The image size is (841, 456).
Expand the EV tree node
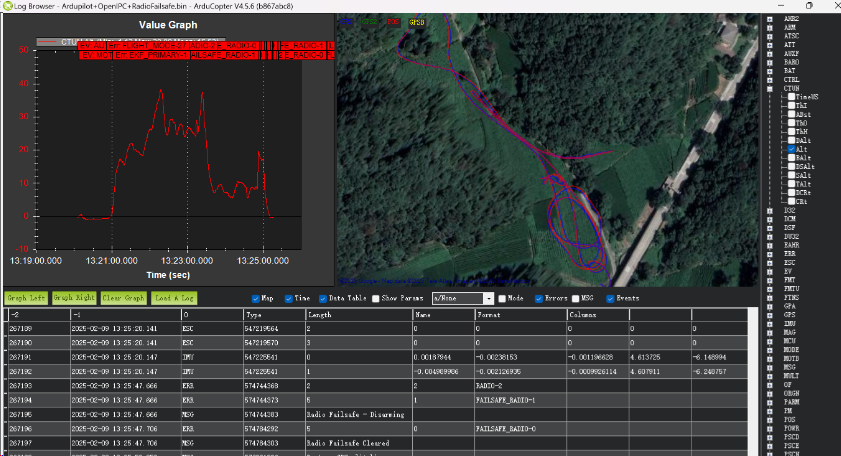pyautogui.click(x=770, y=271)
